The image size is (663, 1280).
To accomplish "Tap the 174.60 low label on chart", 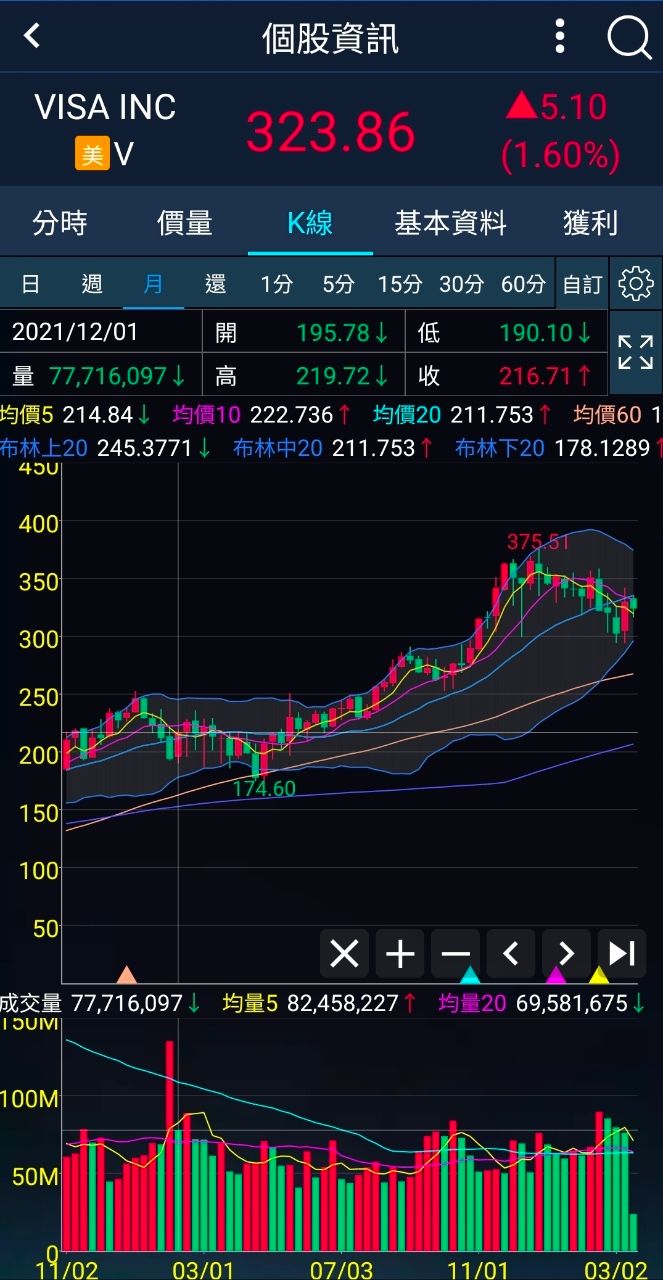I will (264, 788).
